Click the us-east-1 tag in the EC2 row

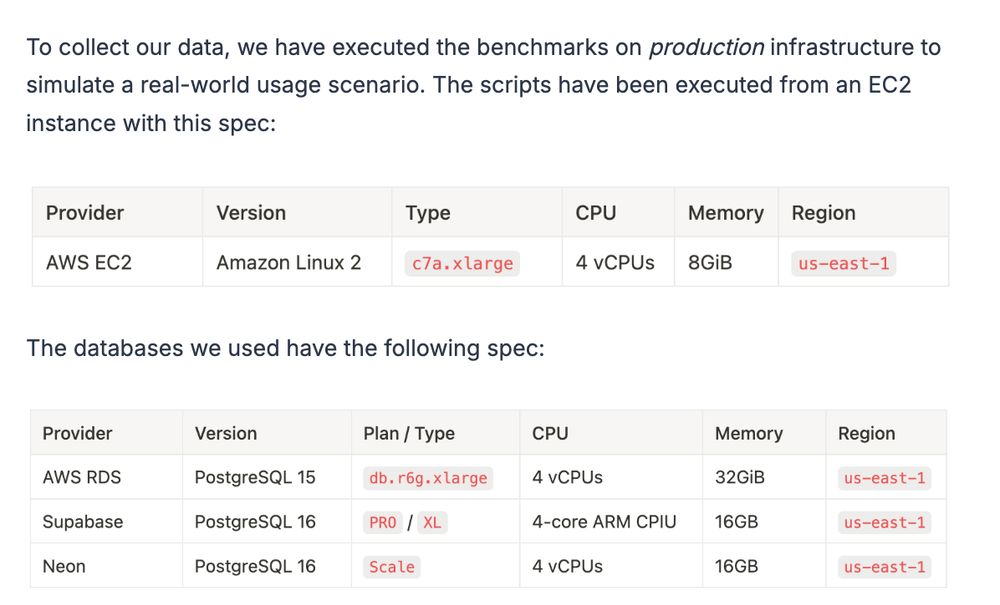(844, 263)
